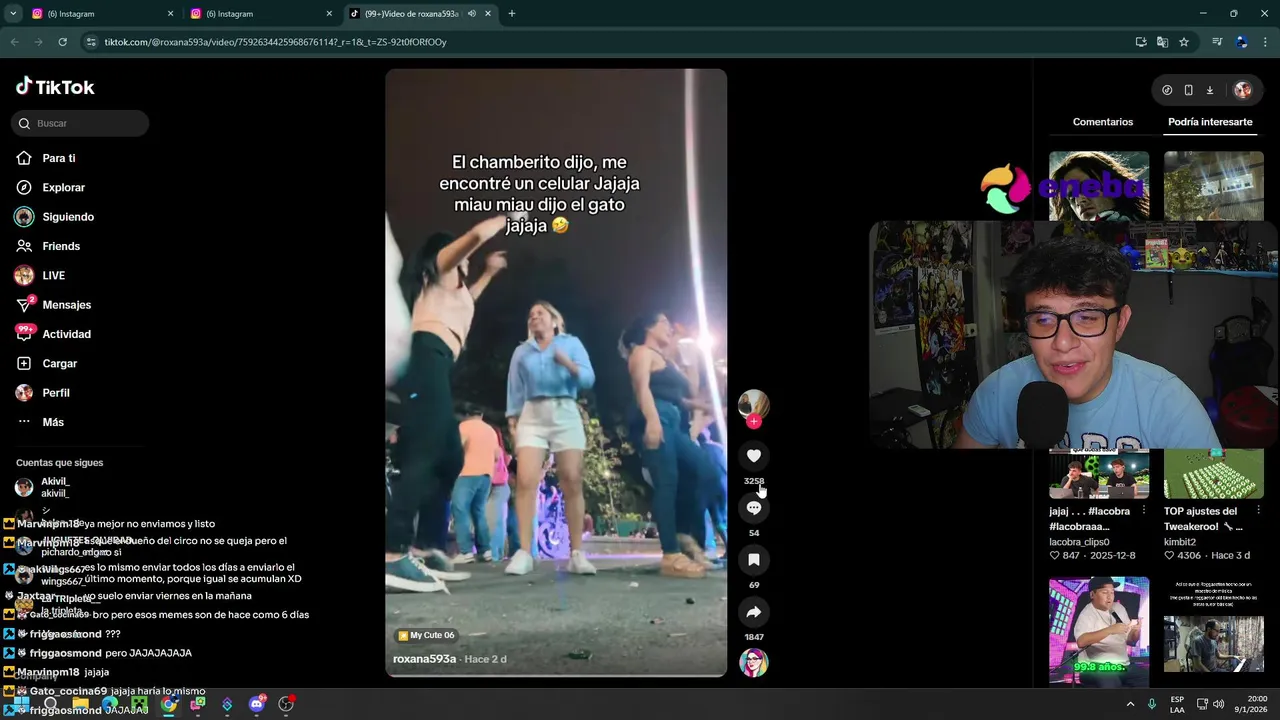Viewport: 1280px width, 720px height.
Task: Open the volume icon in system tray
Action: point(1219,704)
